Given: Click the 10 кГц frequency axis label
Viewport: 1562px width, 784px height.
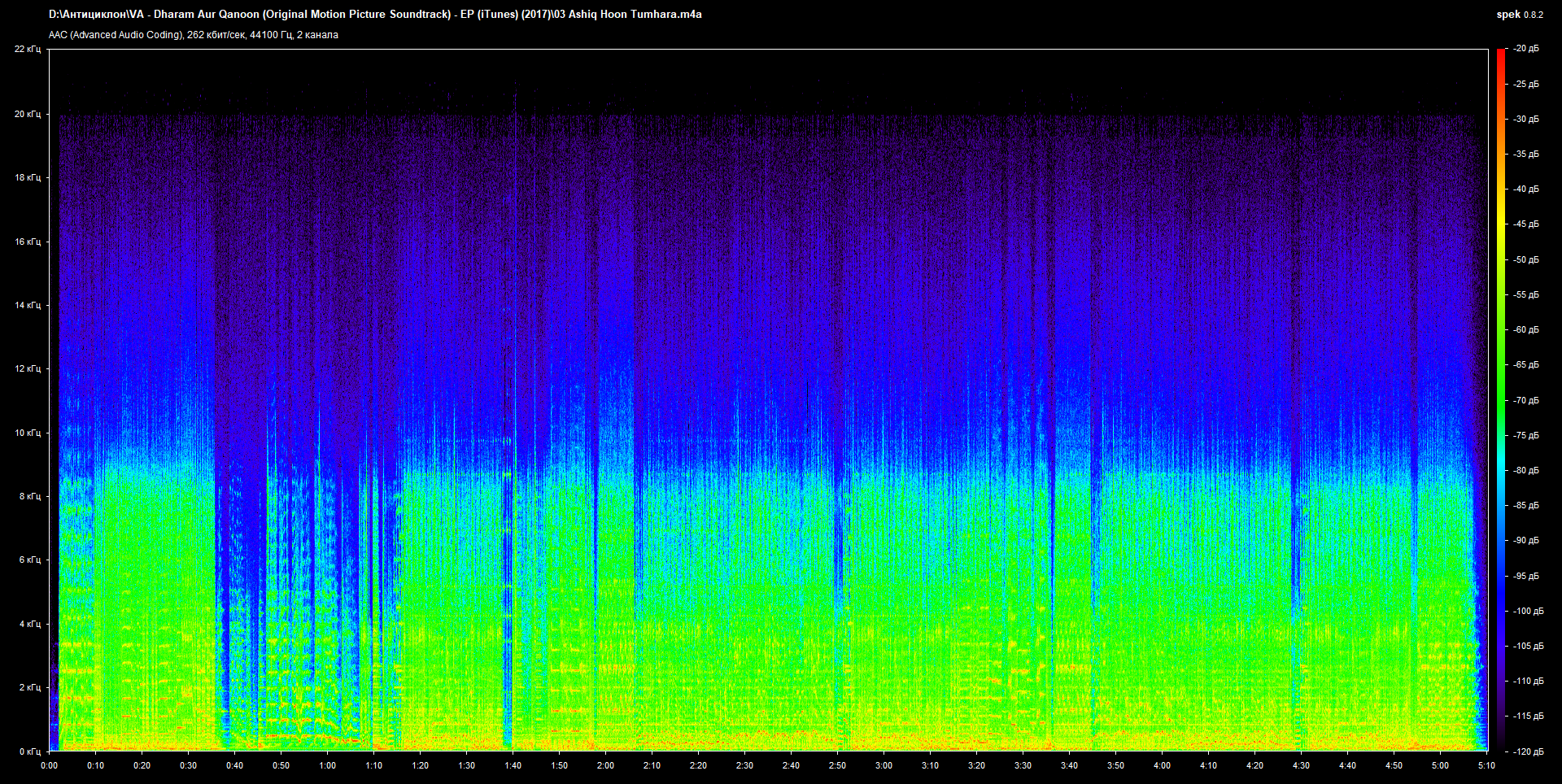Looking at the screenshot, I should click(28, 433).
